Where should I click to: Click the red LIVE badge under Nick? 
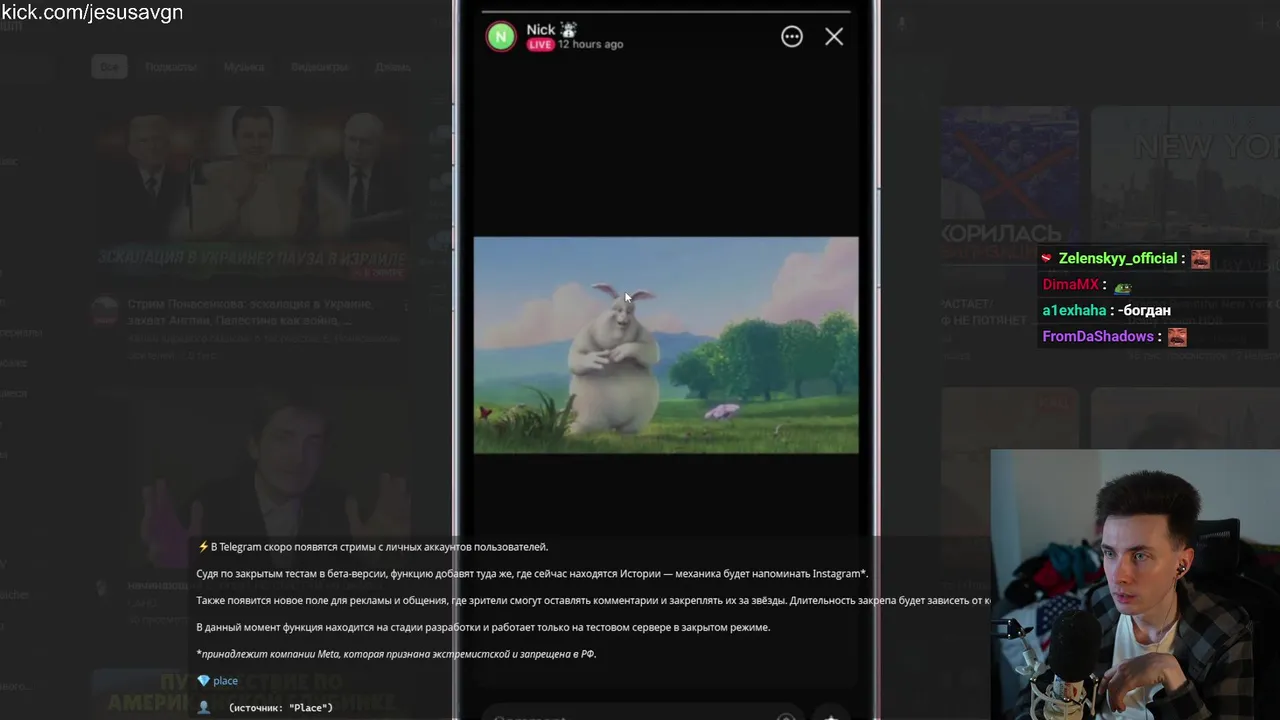point(540,45)
